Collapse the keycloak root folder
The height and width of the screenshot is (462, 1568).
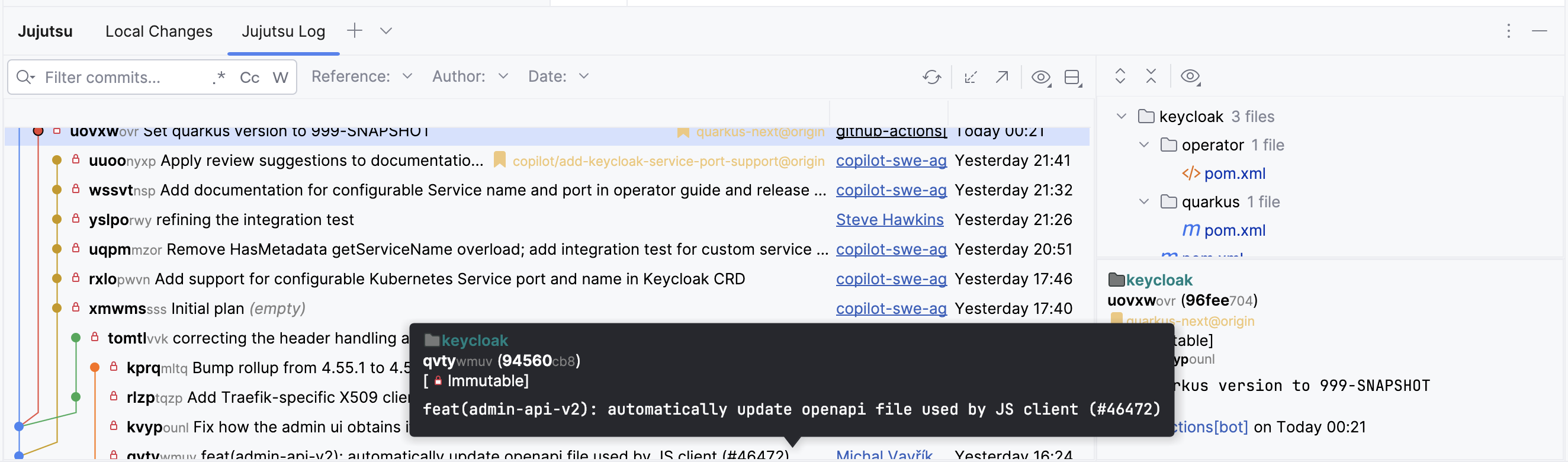1121,116
